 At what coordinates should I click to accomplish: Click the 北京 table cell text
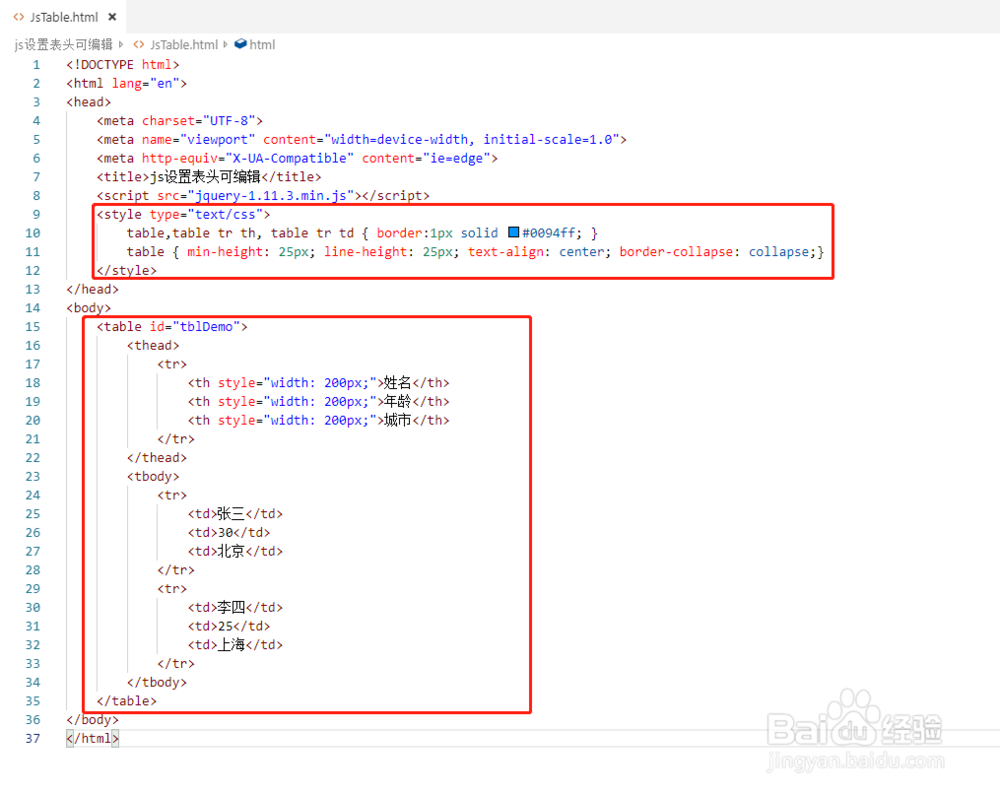tap(231, 551)
